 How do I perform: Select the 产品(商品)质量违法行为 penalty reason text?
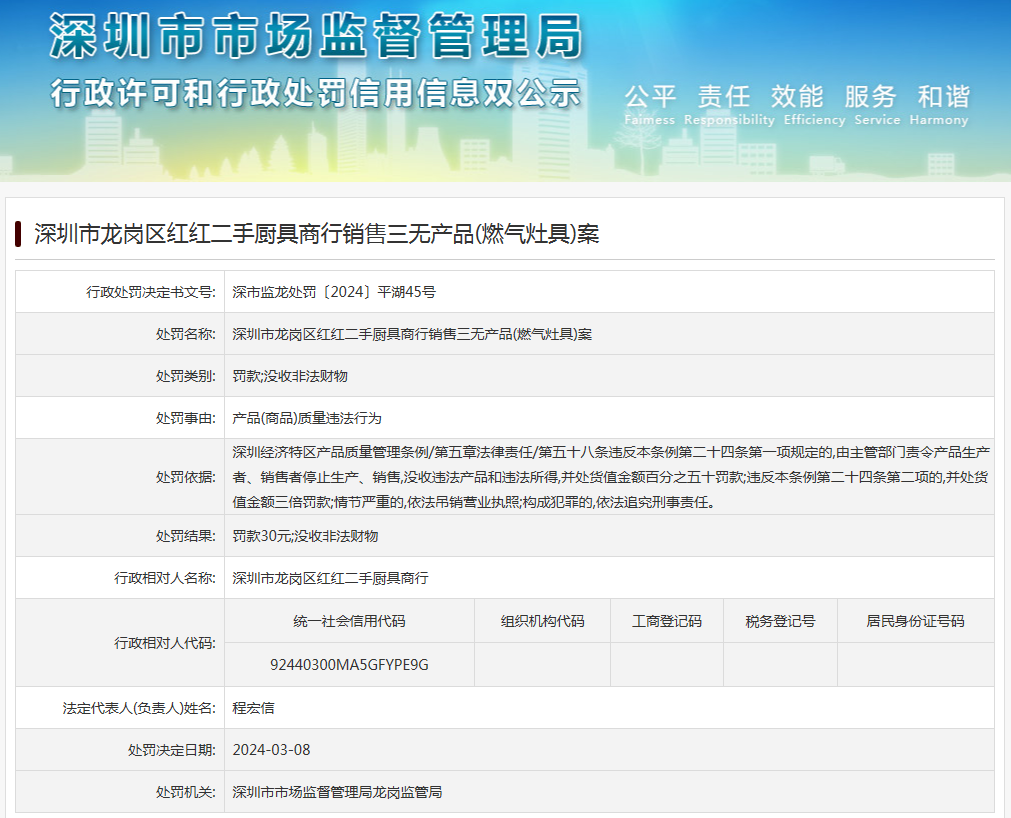click(307, 418)
